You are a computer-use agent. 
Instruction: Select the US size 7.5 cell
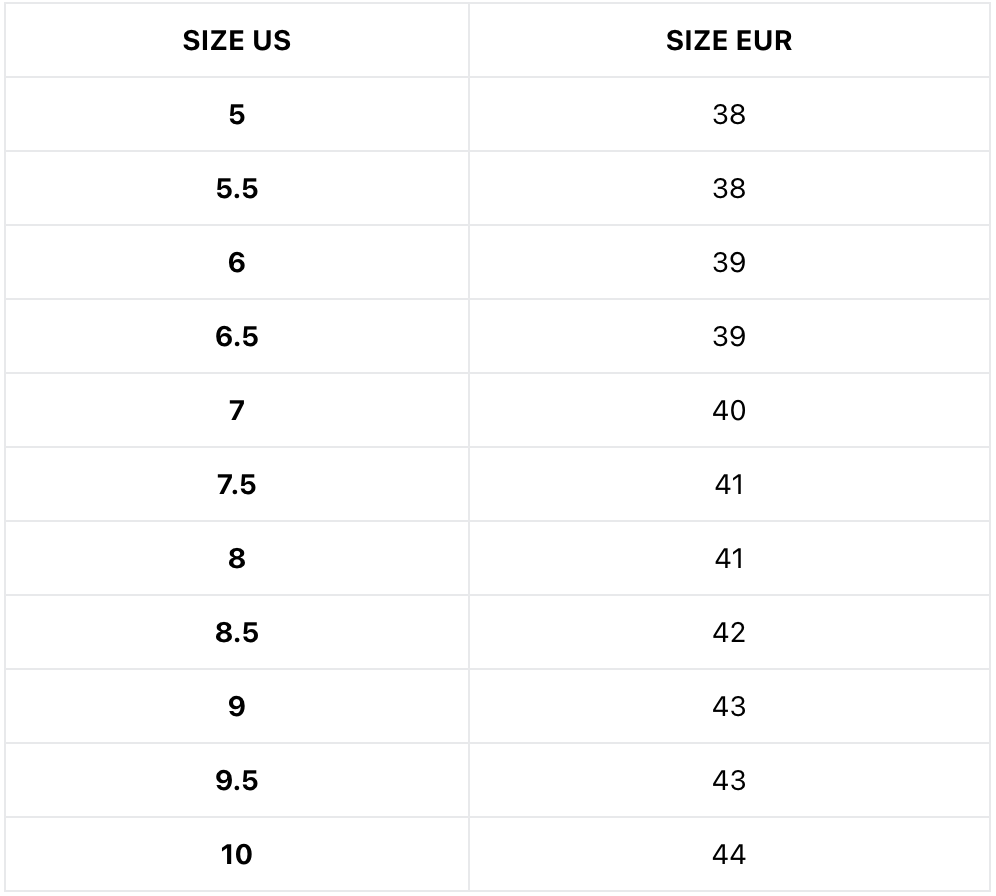237,485
